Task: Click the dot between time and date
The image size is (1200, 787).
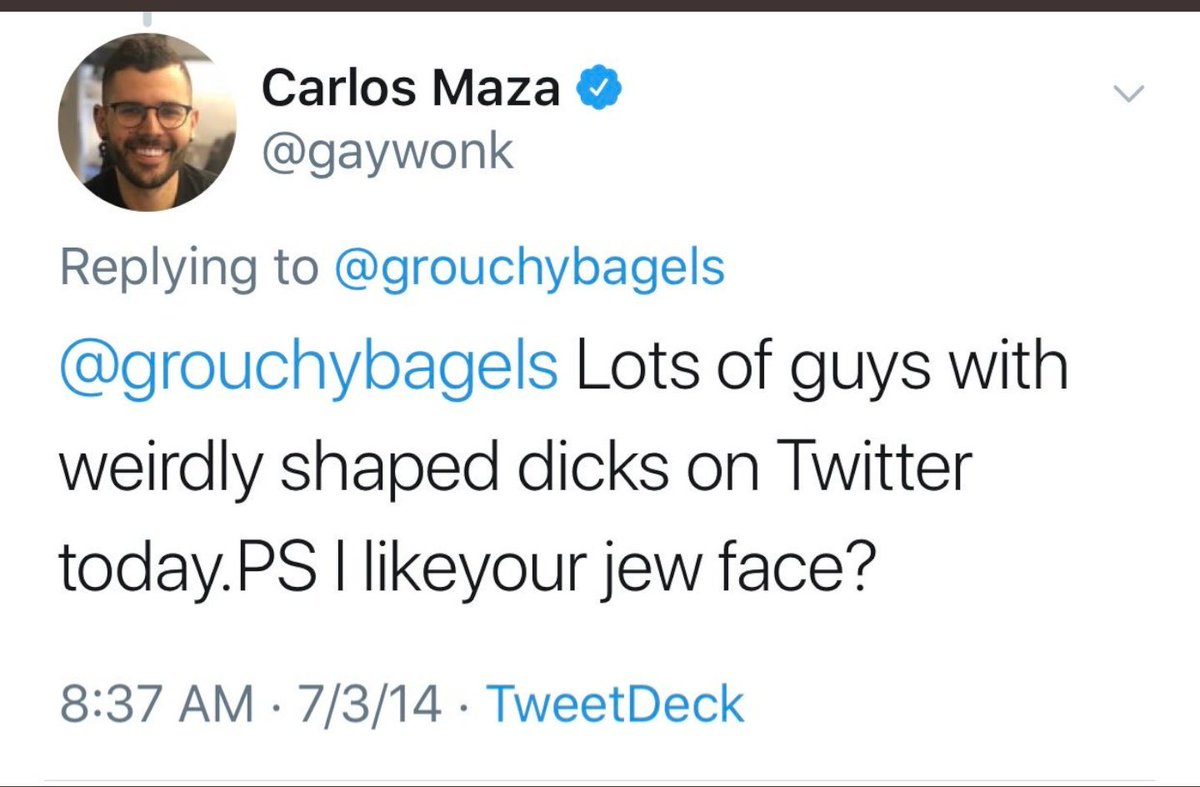Action: pos(273,706)
